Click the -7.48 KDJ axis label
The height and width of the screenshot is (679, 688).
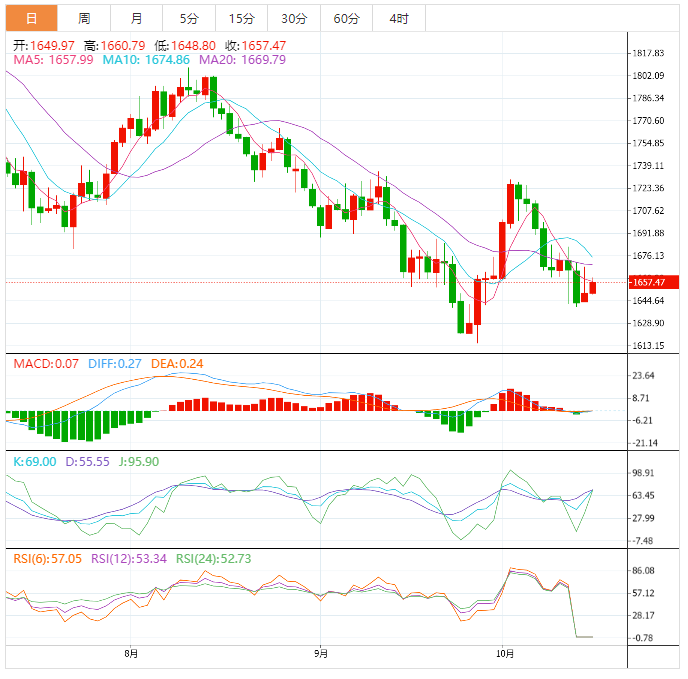(643, 541)
